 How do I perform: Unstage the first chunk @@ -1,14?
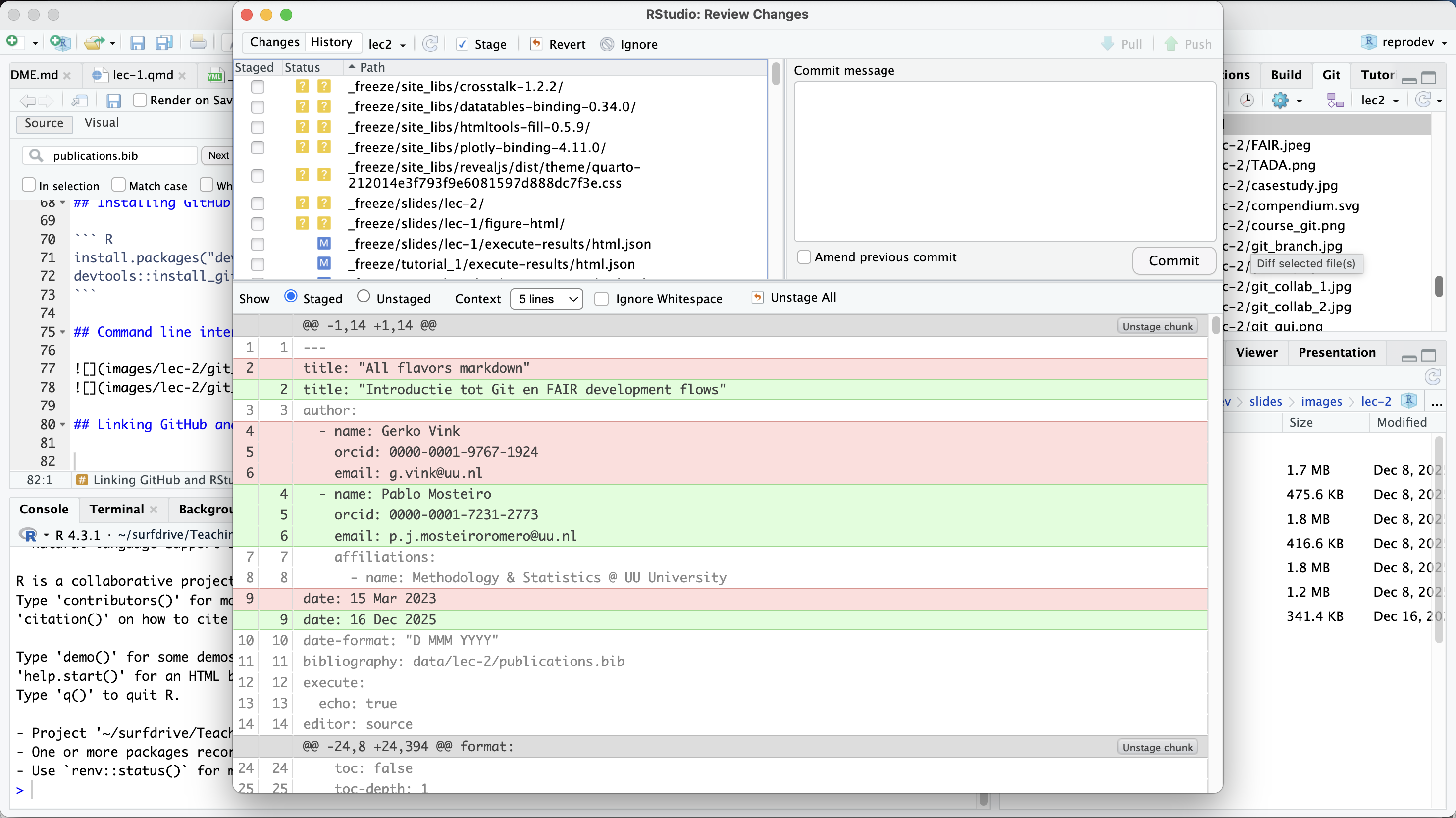pyautogui.click(x=1157, y=326)
